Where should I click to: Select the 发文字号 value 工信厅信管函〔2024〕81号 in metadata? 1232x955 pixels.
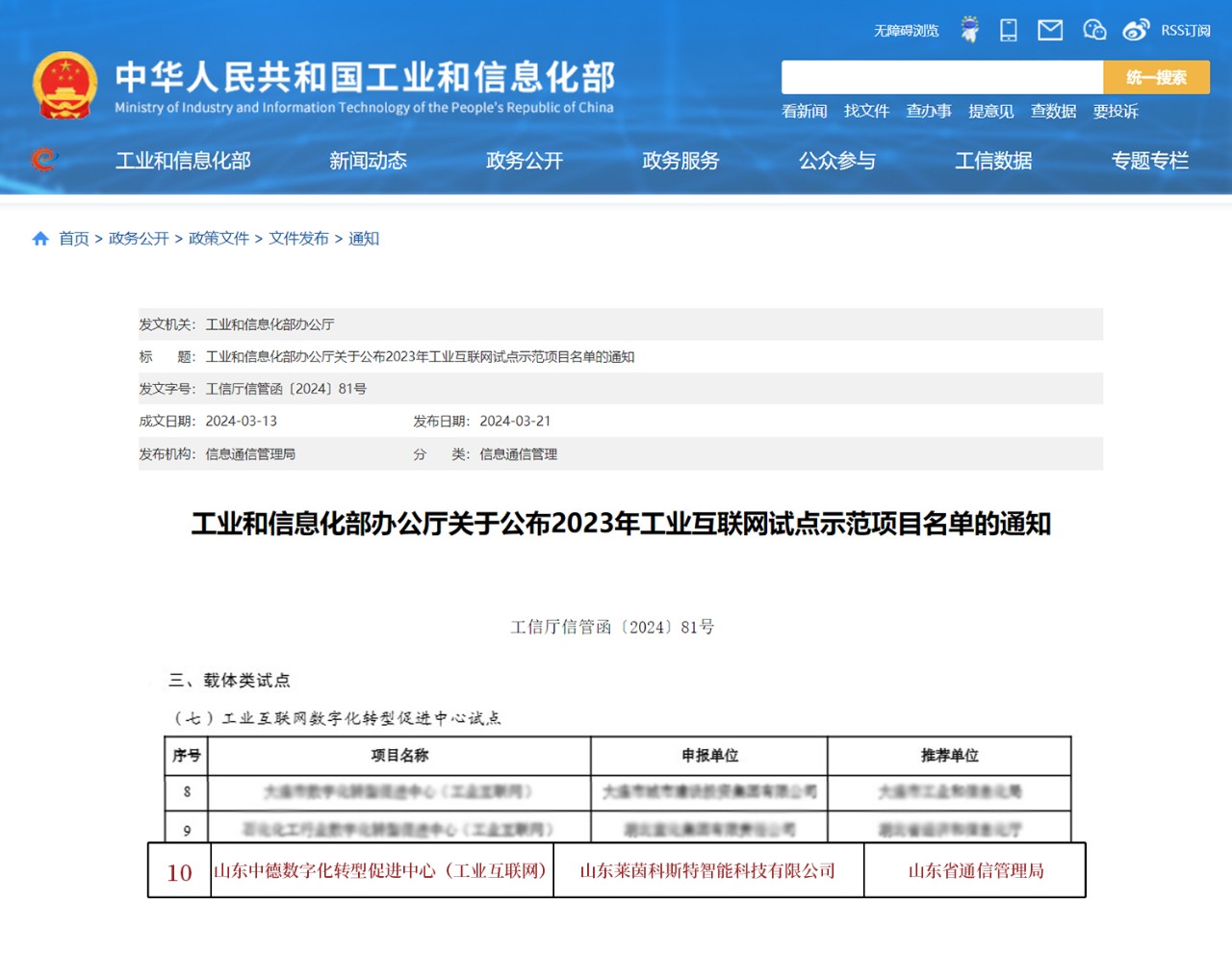[286, 389]
